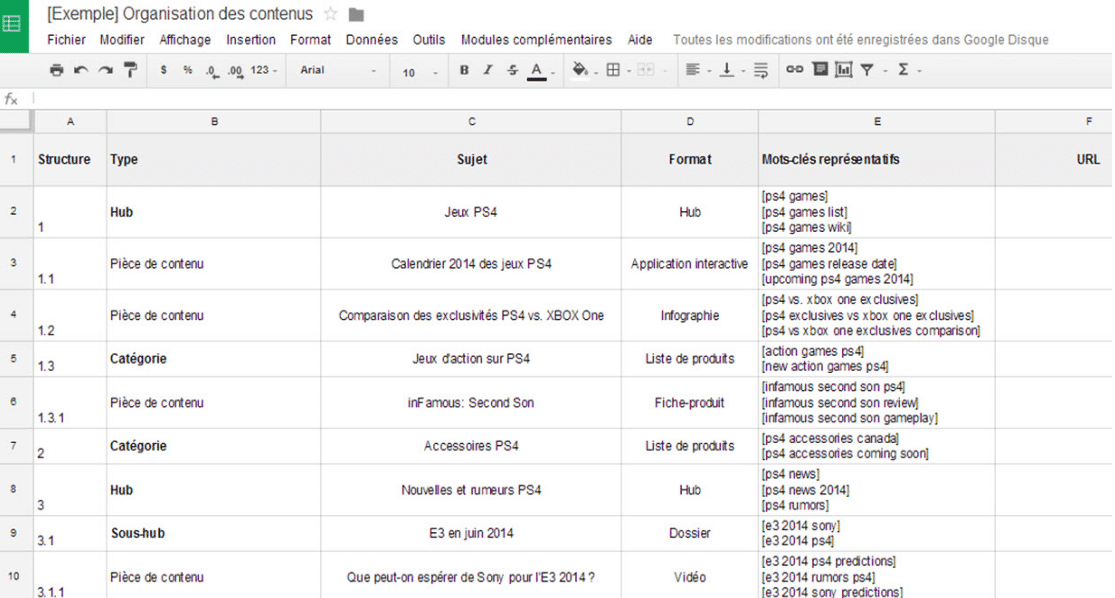
Task: Insert a comment using the toolbar icon
Action: click(820, 70)
